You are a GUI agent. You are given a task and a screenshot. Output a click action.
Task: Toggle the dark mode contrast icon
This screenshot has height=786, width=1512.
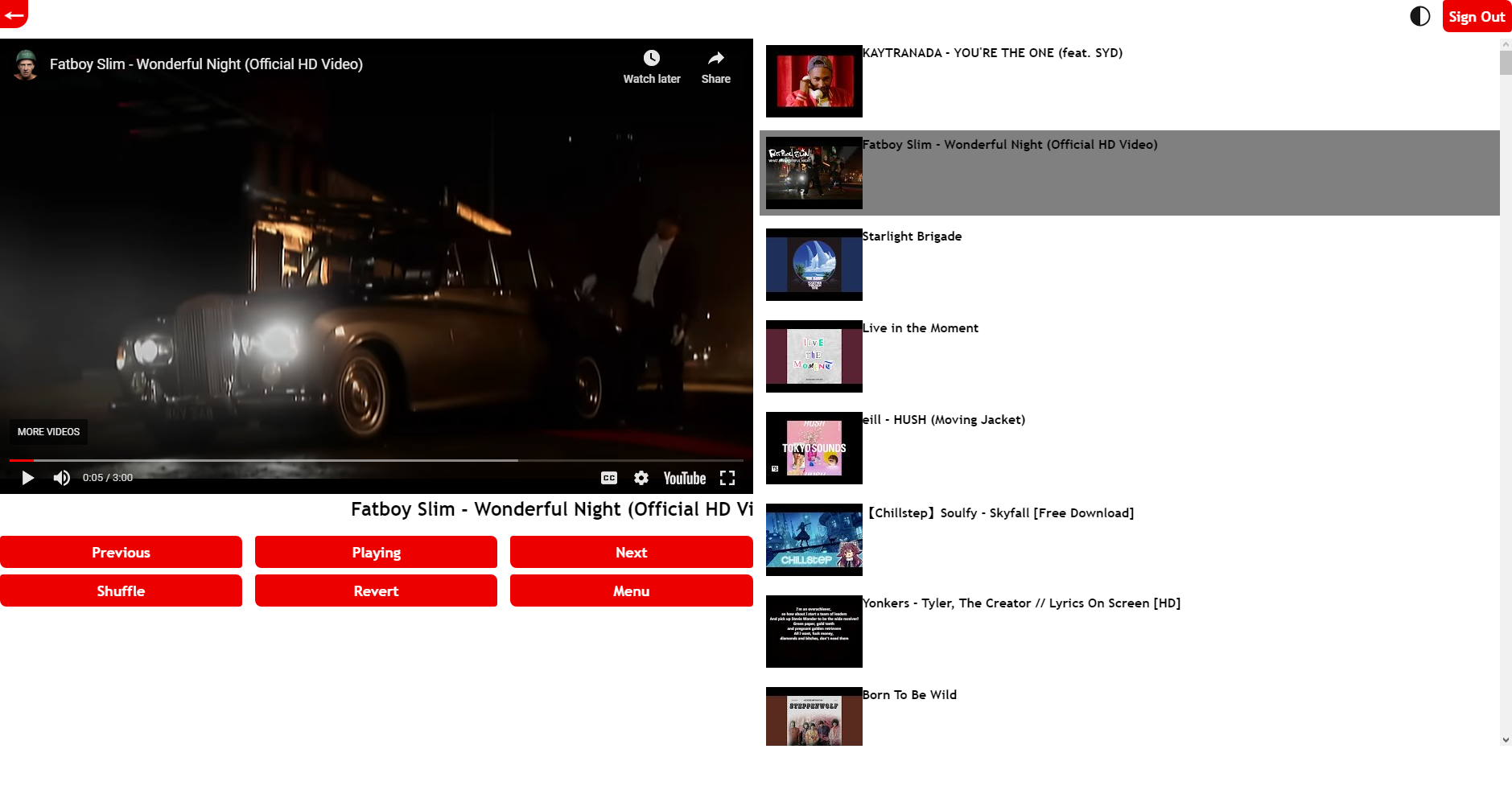click(x=1420, y=16)
